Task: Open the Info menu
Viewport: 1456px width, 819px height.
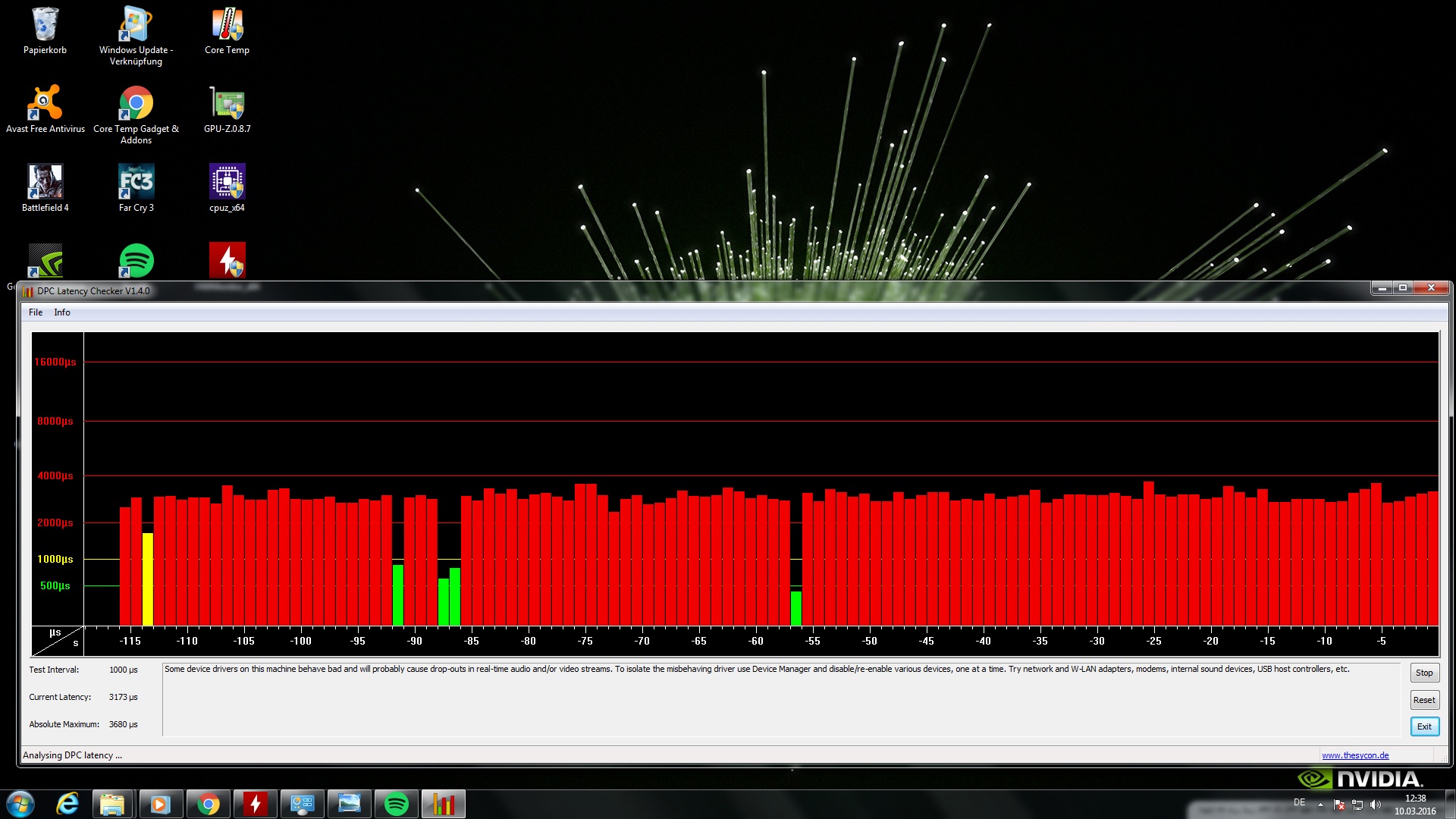Action: (x=62, y=312)
